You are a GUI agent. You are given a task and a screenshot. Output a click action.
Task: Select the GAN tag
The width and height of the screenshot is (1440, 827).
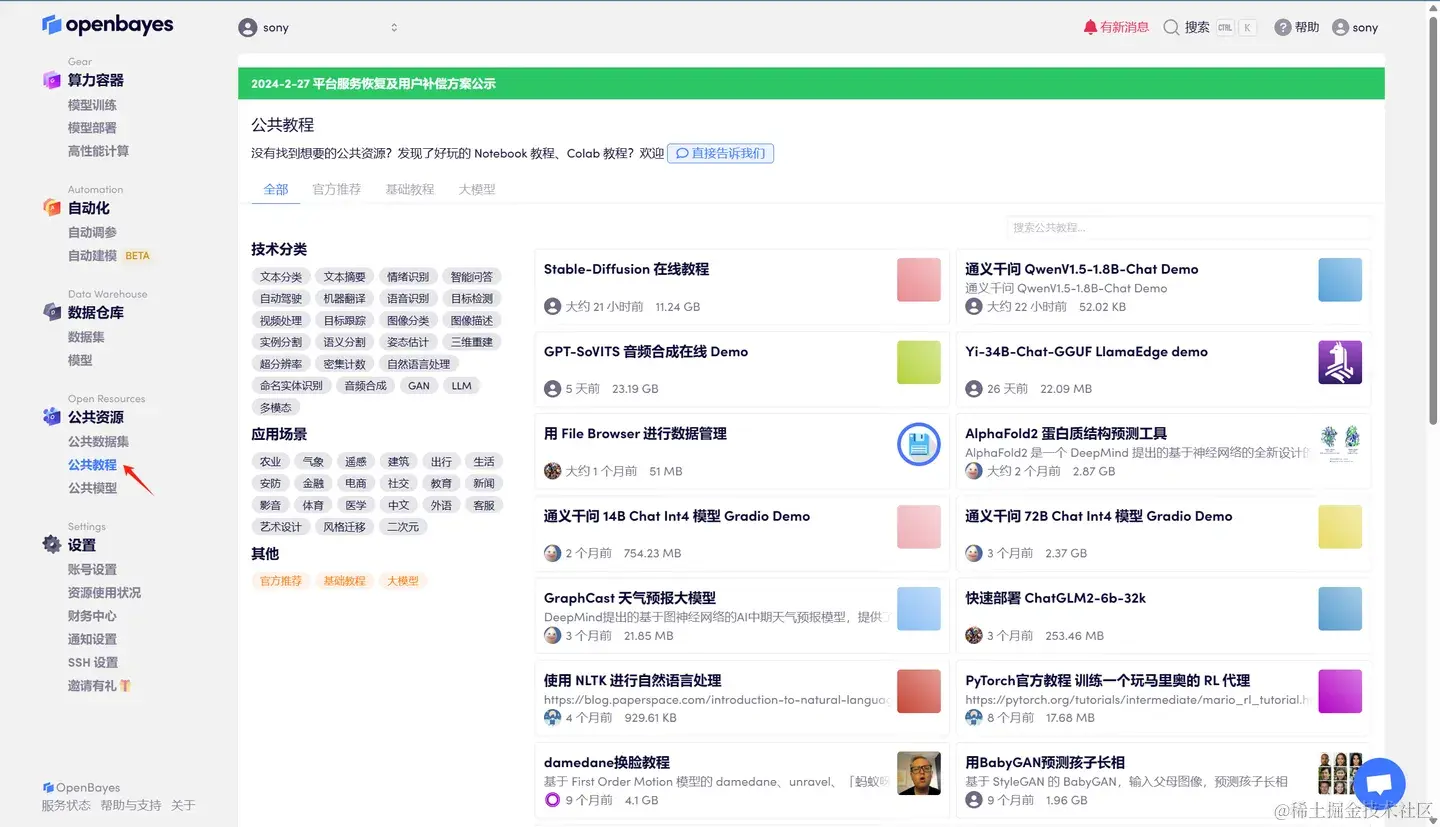419,386
